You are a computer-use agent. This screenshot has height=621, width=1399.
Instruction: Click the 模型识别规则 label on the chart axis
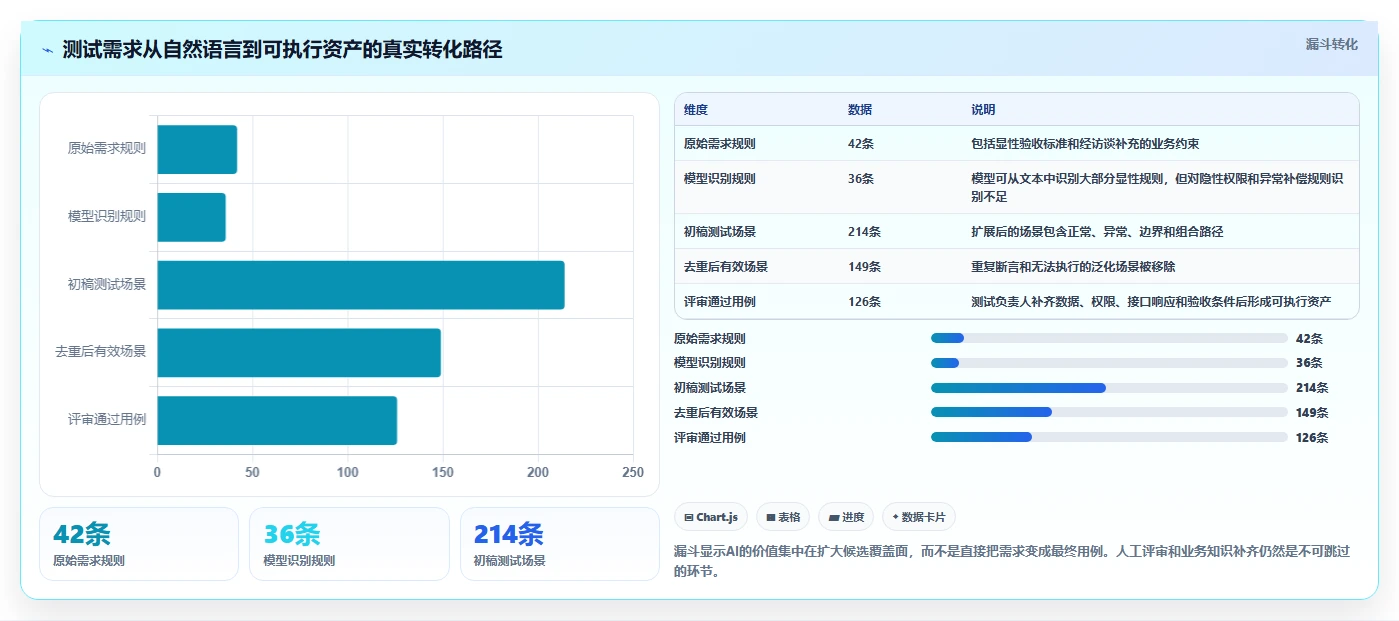(x=107, y=217)
